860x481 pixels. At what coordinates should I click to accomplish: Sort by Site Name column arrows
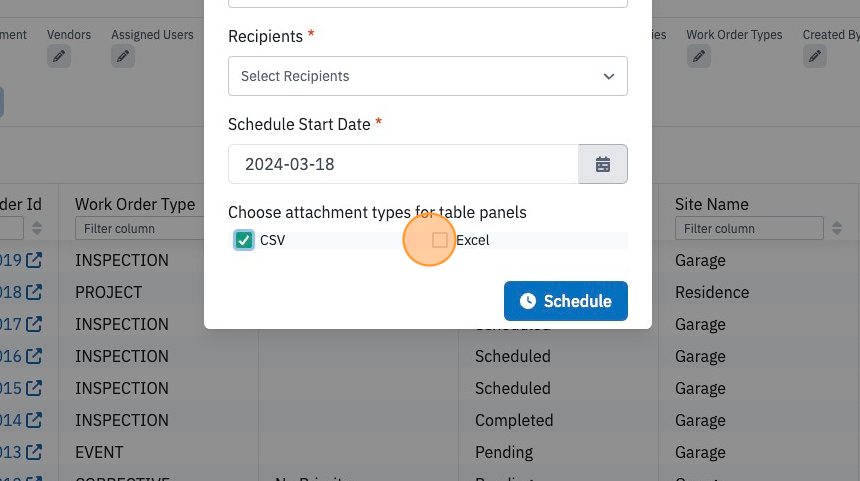(x=837, y=228)
